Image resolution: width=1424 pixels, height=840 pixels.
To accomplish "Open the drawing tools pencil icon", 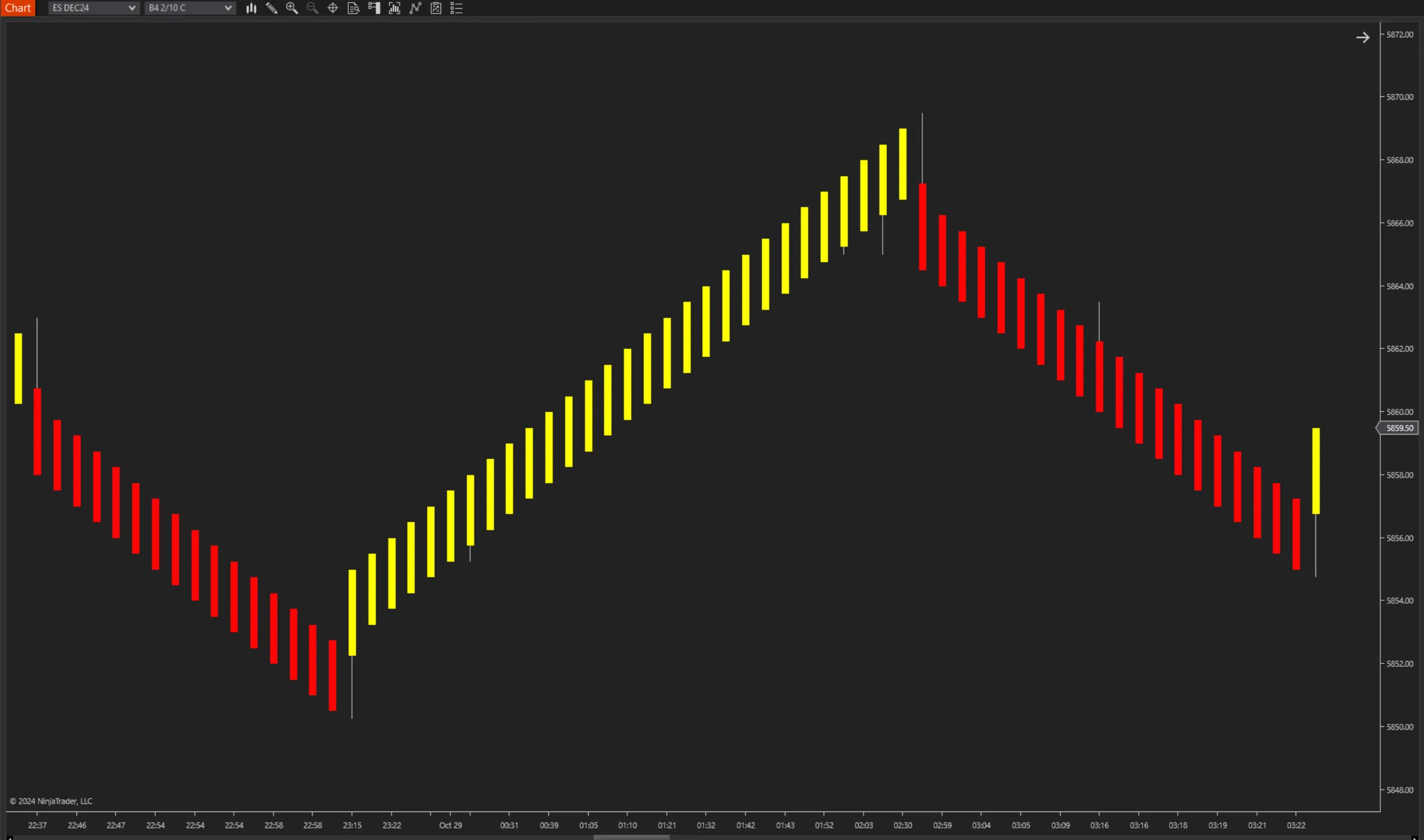I will [271, 8].
